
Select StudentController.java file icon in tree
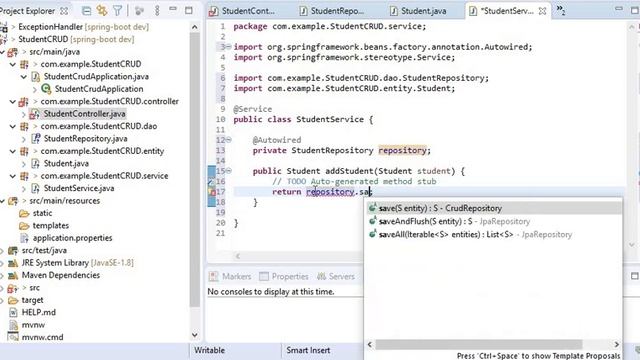35,114
